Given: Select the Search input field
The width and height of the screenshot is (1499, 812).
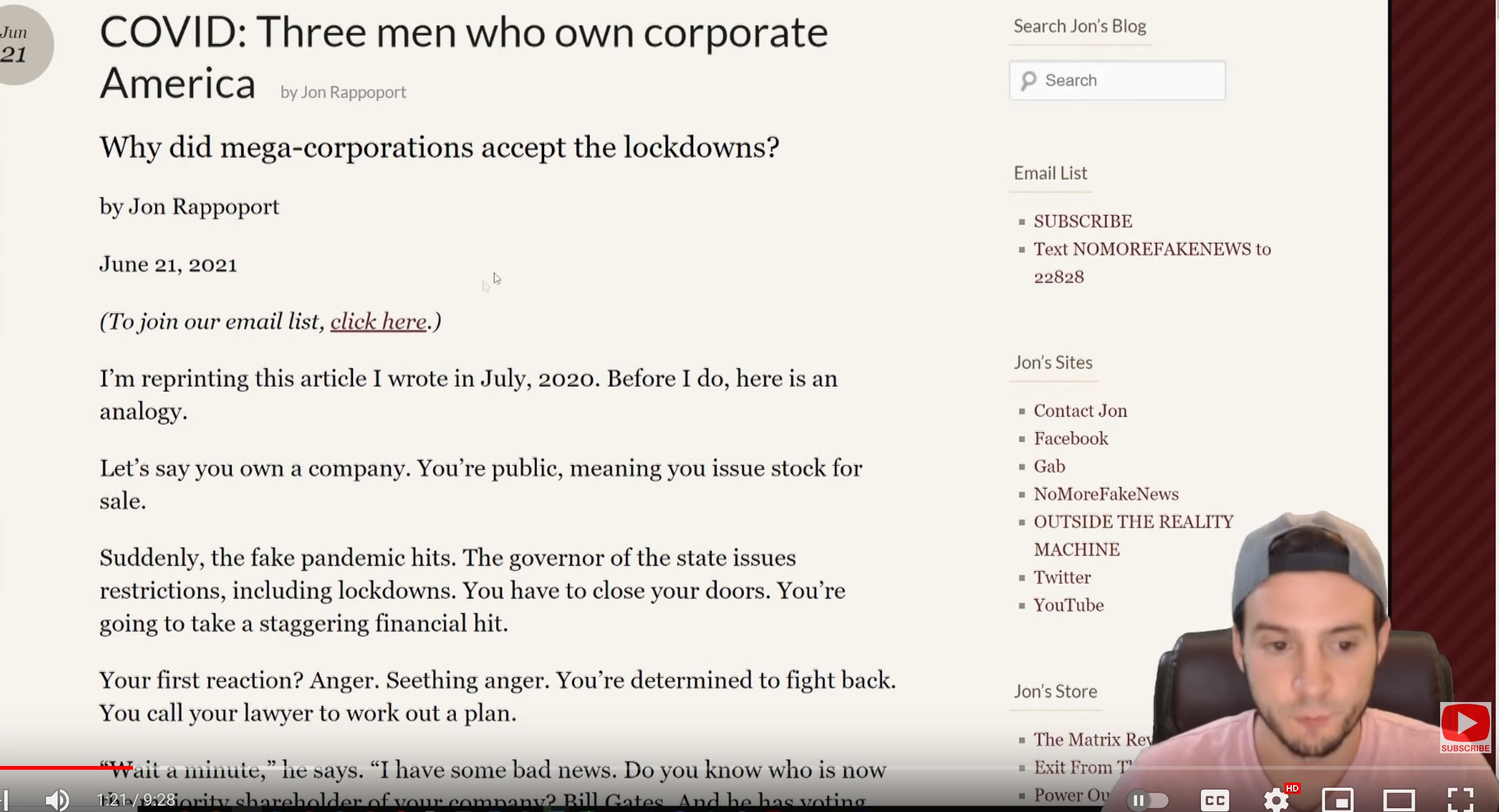Looking at the screenshot, I should click(1117, 80).
